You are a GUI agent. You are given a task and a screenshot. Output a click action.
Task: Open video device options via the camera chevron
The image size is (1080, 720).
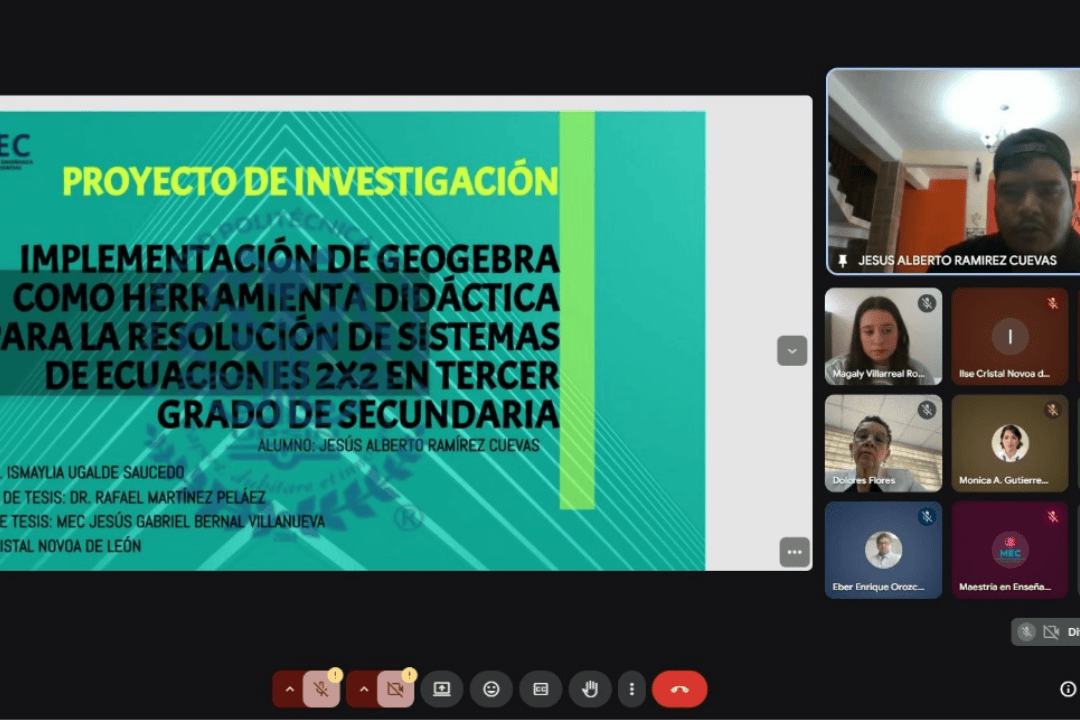coord(363,689)
